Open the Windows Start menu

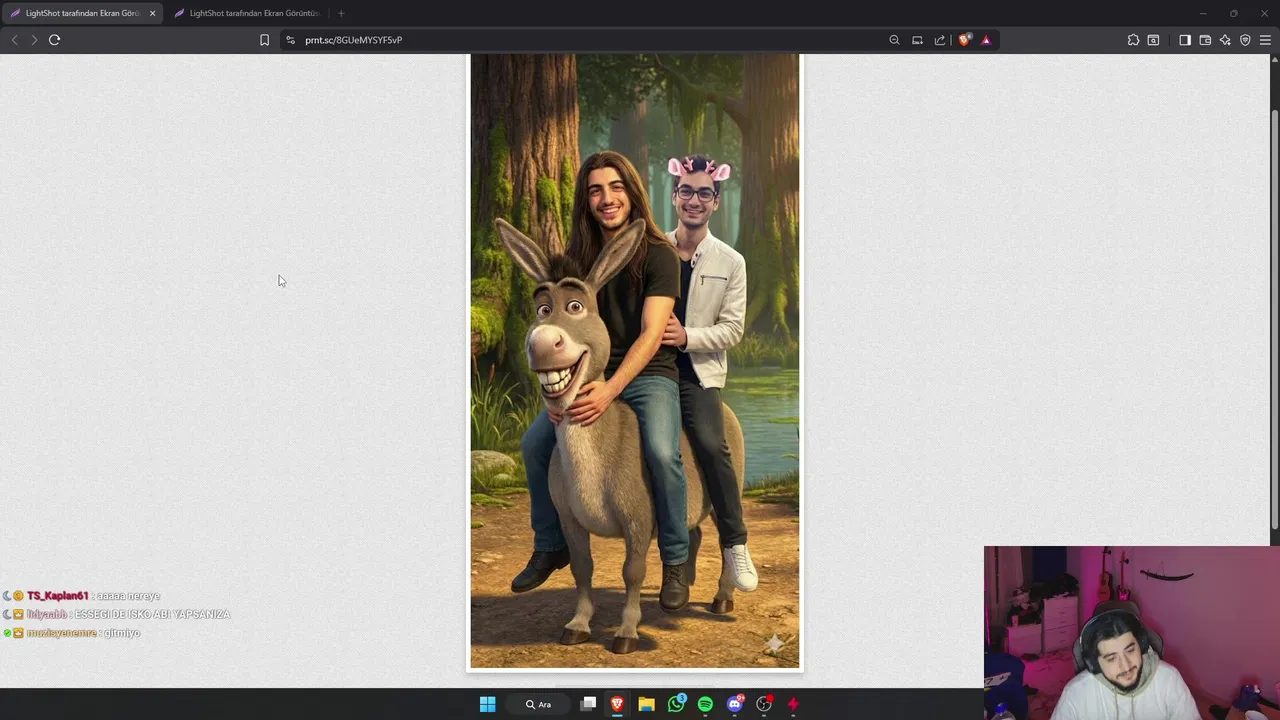coord(487,704)
